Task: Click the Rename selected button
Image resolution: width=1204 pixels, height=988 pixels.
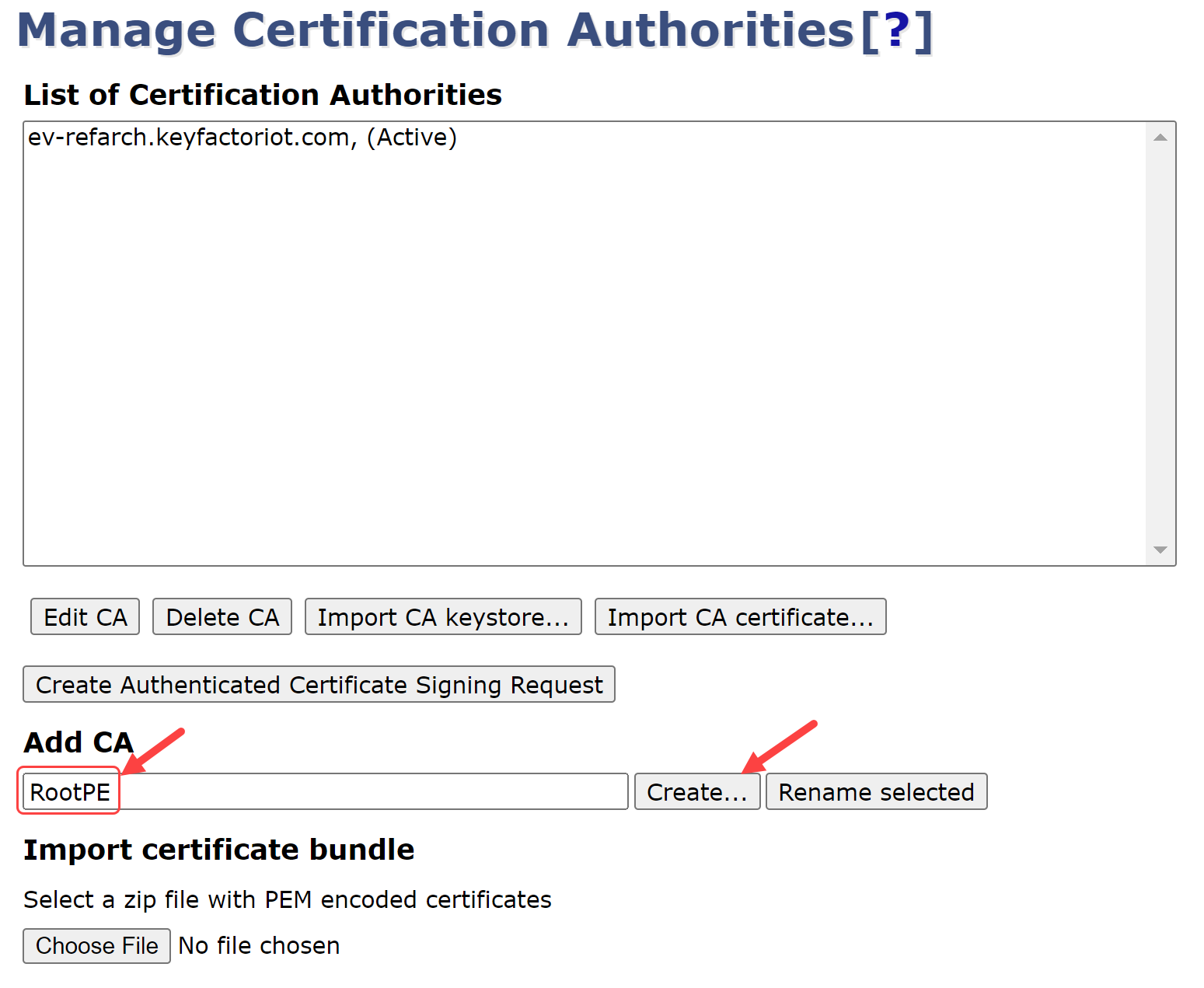Action: (876, 792)
